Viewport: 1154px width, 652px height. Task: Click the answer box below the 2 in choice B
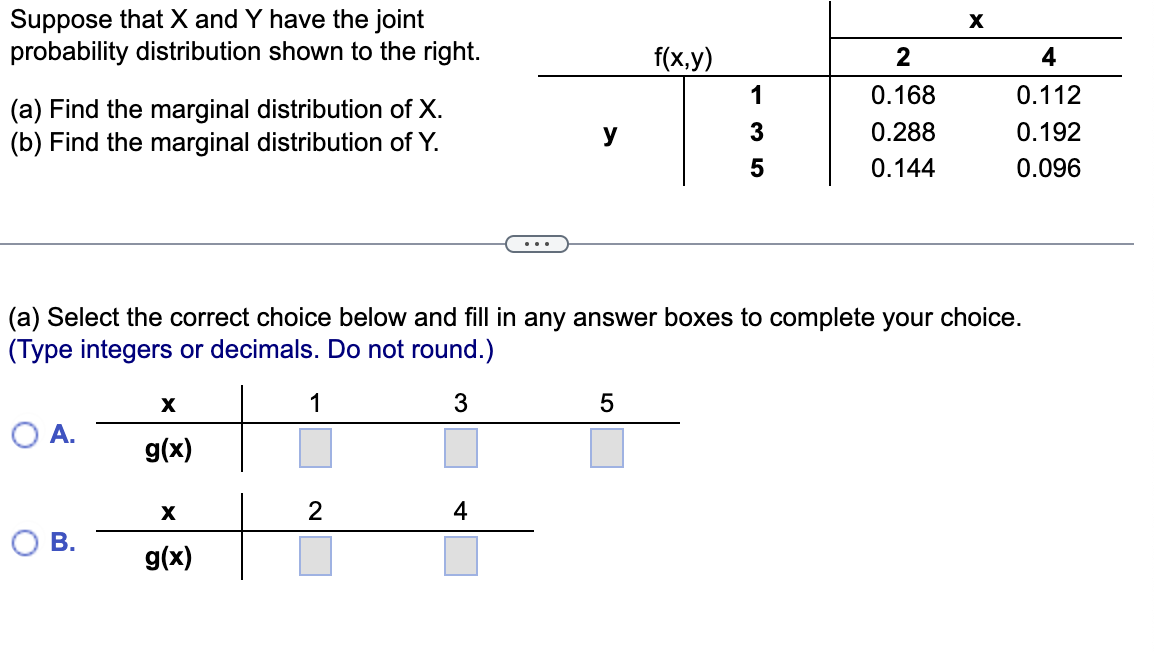pos(314,556)
